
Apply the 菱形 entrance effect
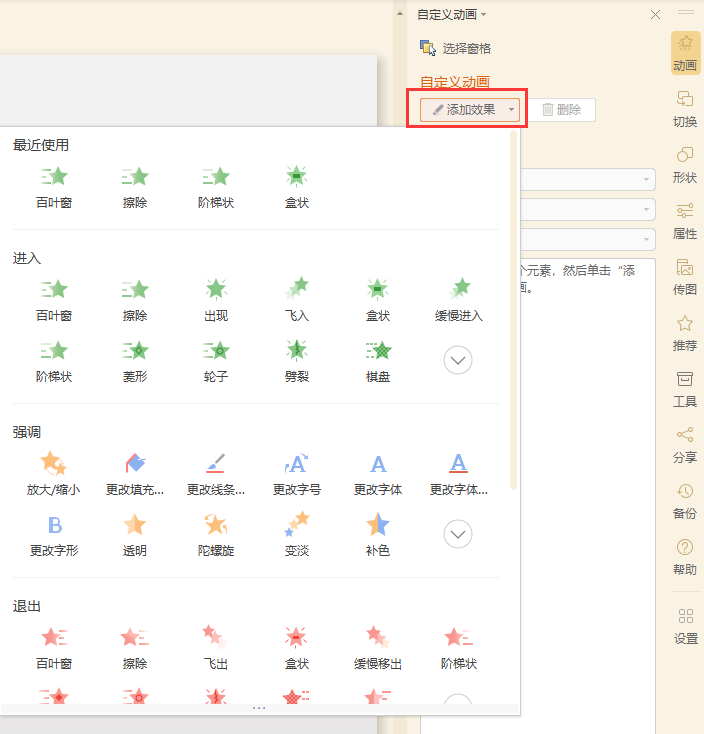[135, 361]
